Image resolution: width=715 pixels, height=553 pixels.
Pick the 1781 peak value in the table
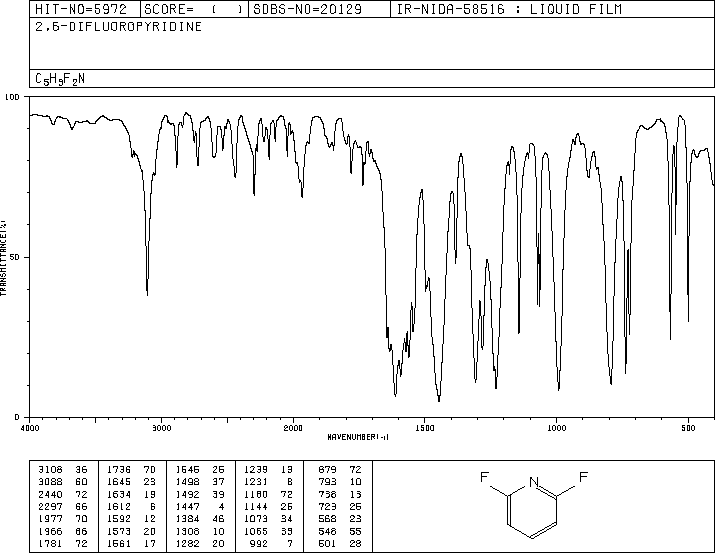62,543
